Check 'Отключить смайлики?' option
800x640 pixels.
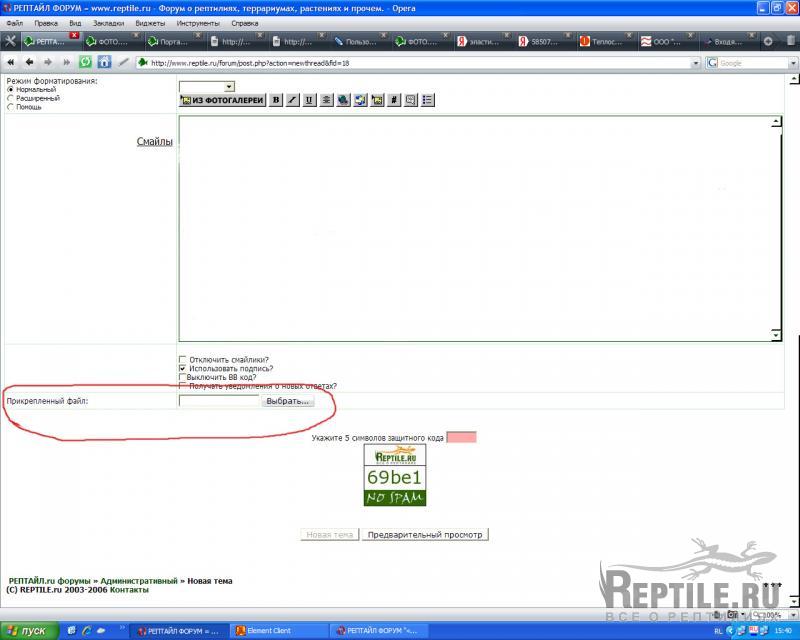click(182, 360)
